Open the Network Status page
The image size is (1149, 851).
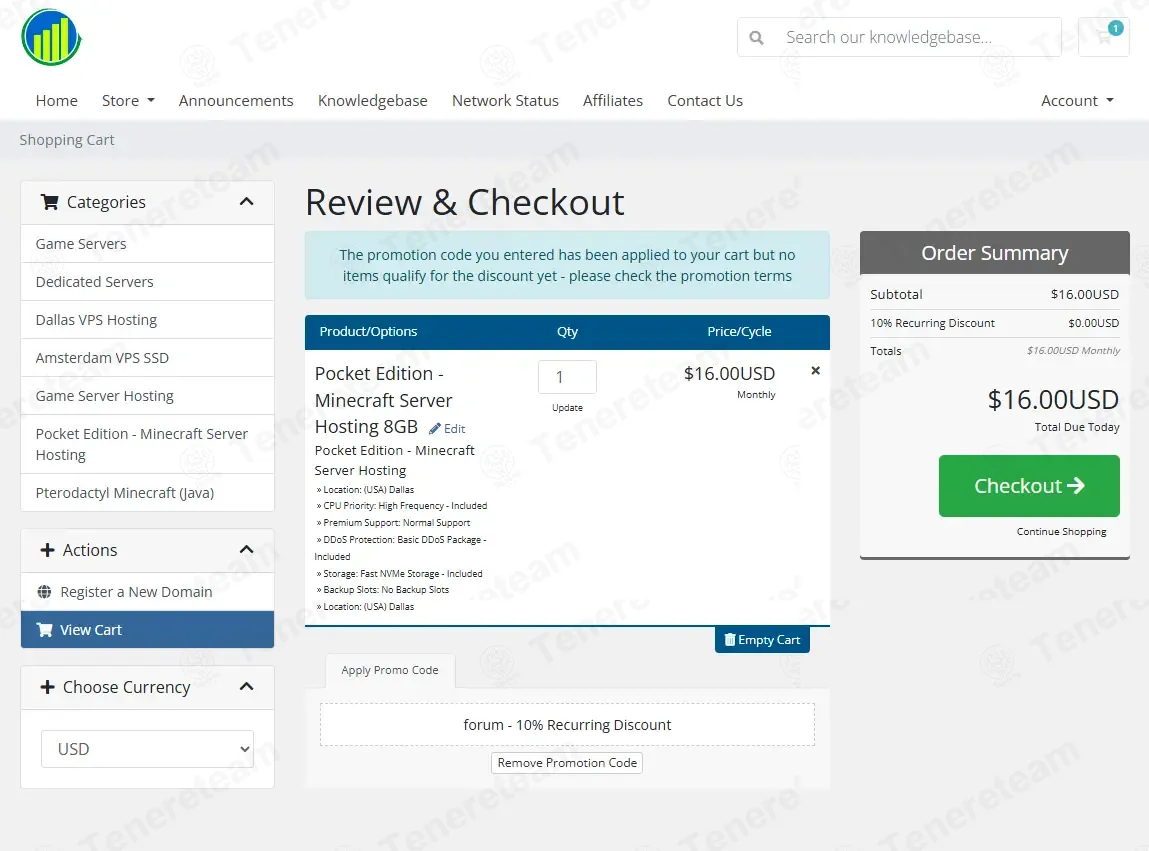pos(505,100)
